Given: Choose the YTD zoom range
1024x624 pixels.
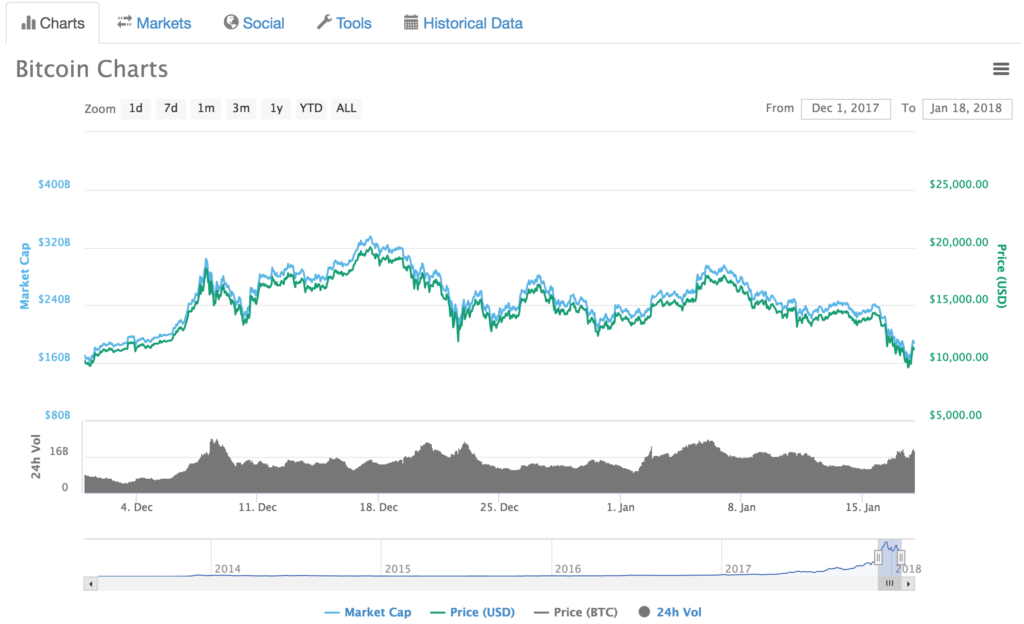Looking at the screenshot, I should pos(311,108).
